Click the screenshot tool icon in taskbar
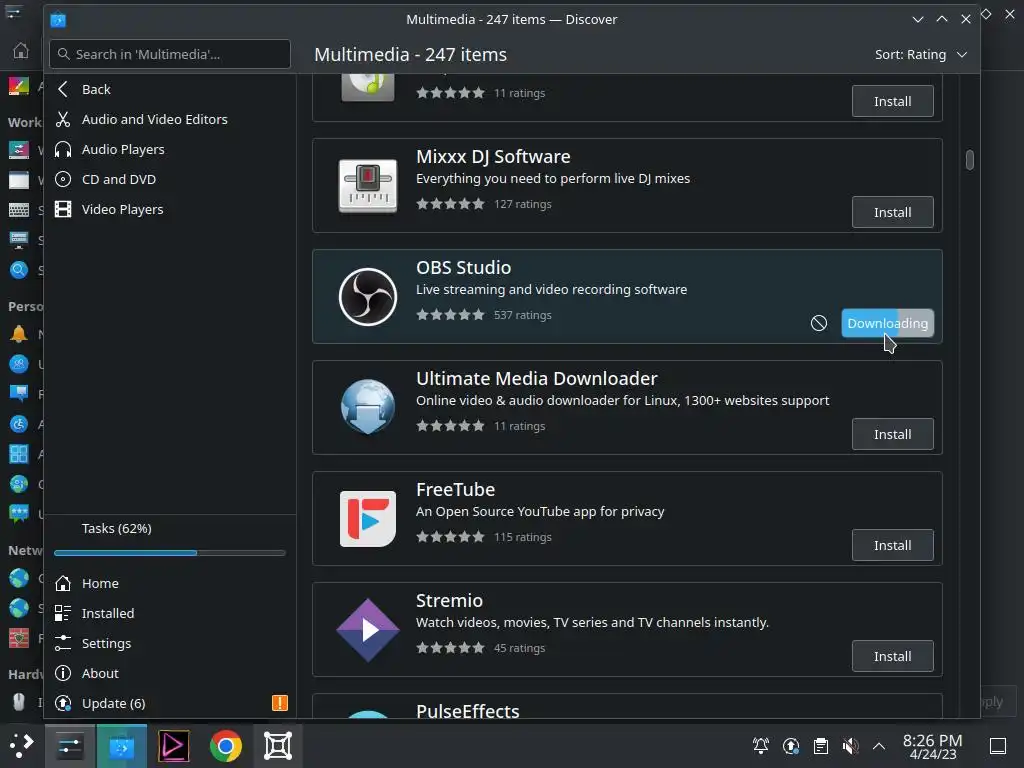The height and width of the screenshot is (768, 1024). (x=278, y=746)
